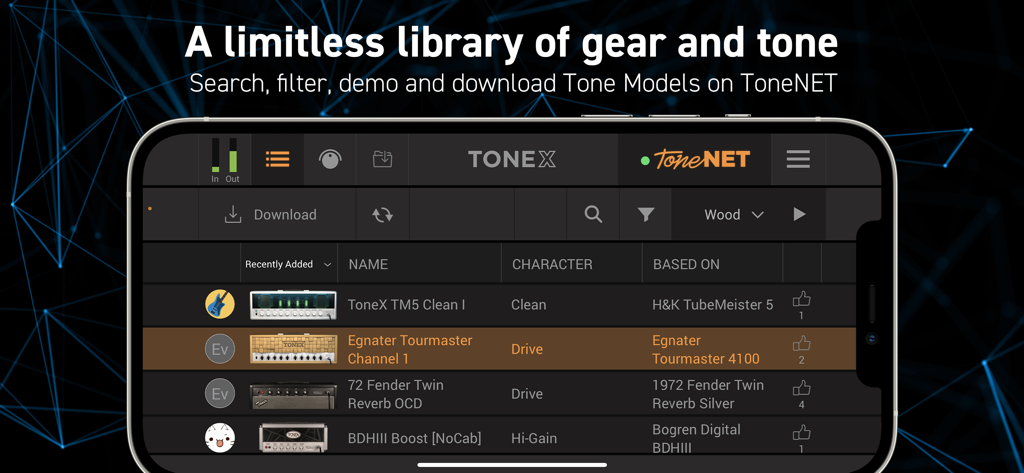The height and width of the screenshot is (473, 1024).
Task: Sort by BASED ON column header
Action: [x=686, y=265]
